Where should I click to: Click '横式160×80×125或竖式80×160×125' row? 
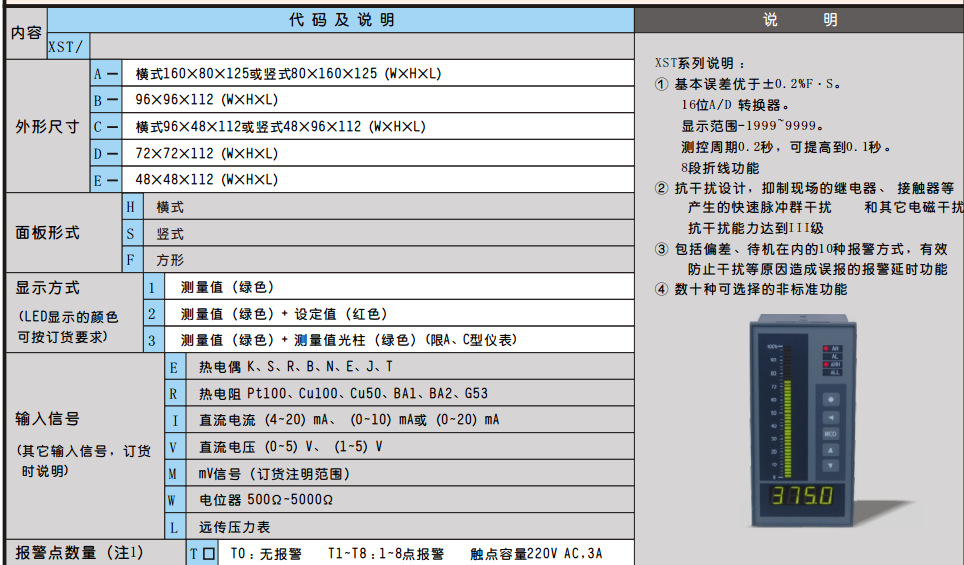[378, 74]
